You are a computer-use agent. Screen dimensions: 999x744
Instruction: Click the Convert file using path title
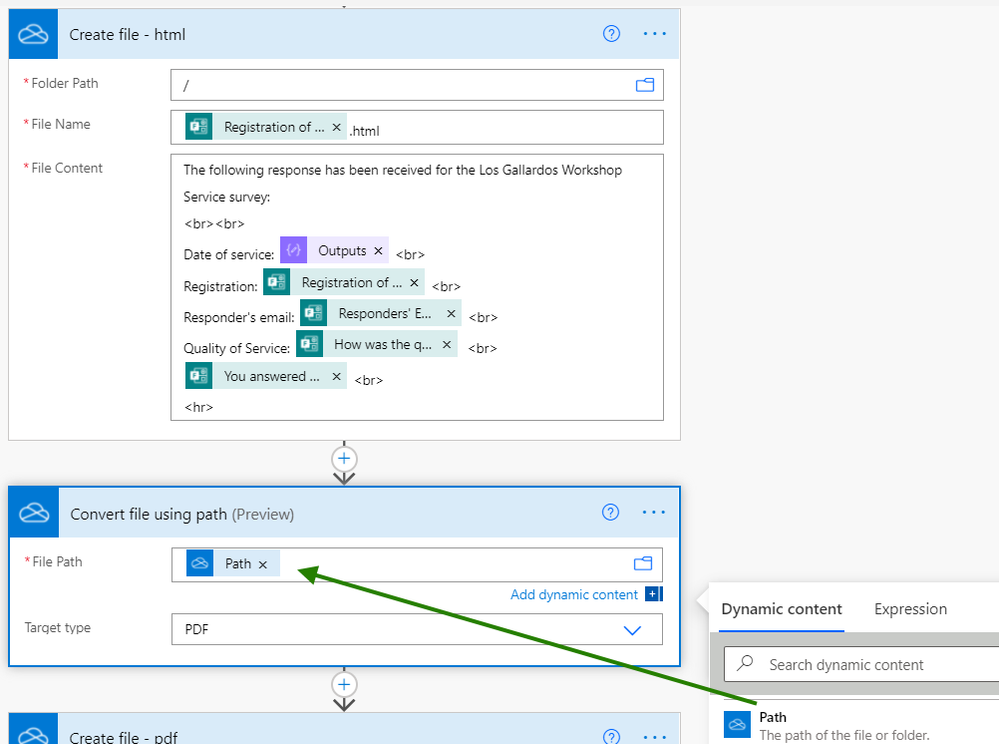(x=182, y=514)
